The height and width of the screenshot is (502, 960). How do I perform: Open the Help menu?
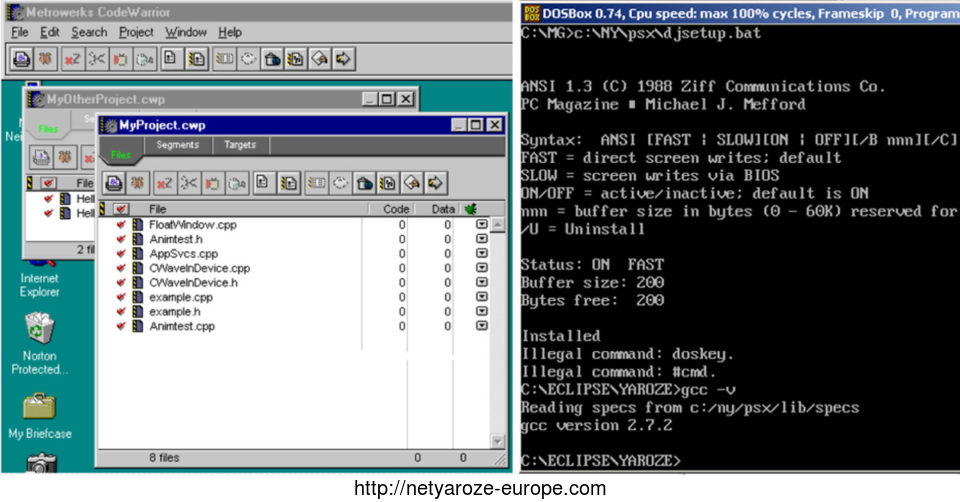(230, 32)
